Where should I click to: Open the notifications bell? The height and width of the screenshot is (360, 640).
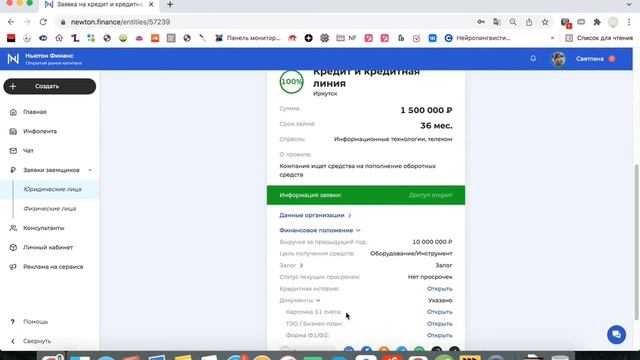click(533, 59)
